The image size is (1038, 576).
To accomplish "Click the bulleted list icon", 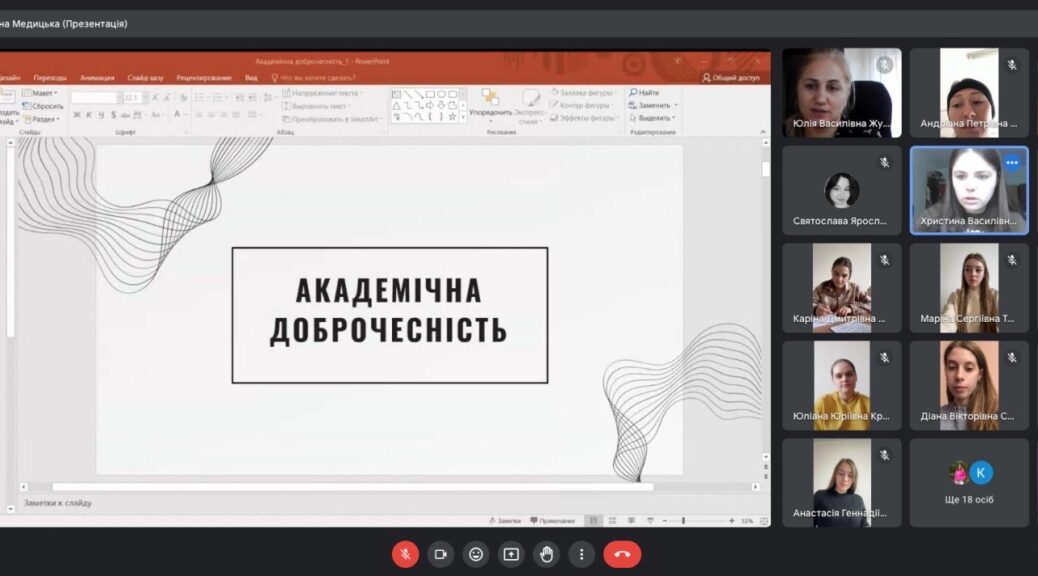I will point(201,97).
